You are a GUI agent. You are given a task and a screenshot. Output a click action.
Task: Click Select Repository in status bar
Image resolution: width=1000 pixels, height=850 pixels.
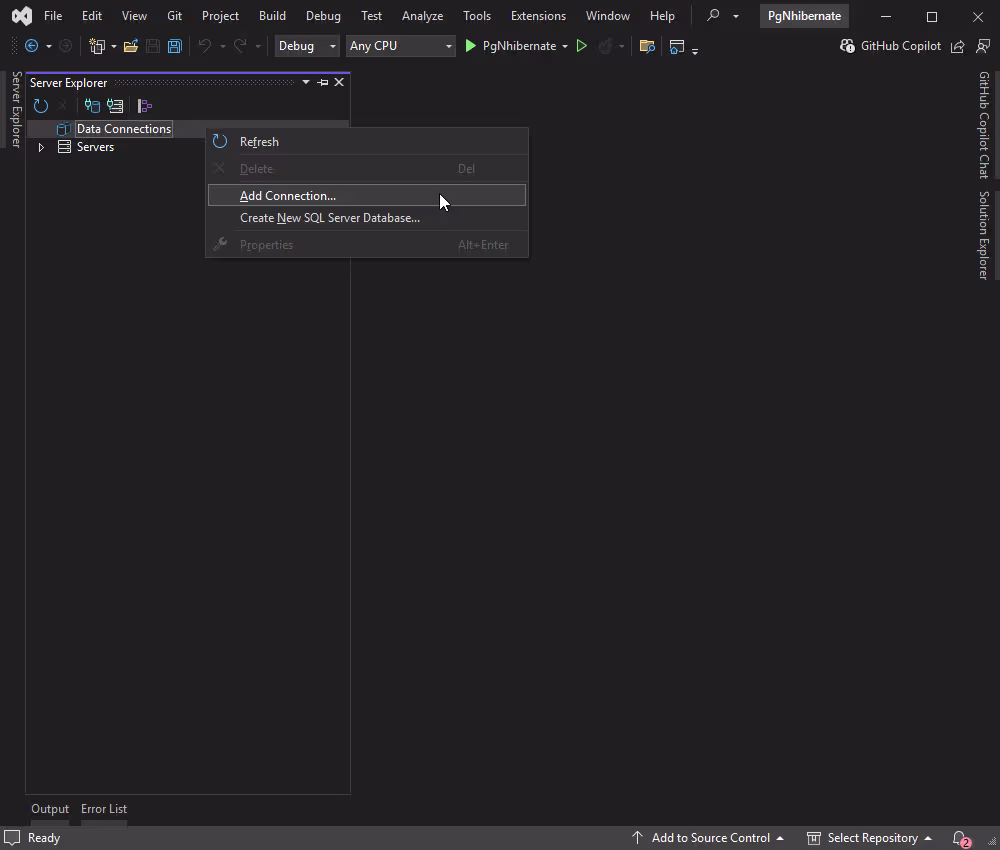click(x=871, y=838)
